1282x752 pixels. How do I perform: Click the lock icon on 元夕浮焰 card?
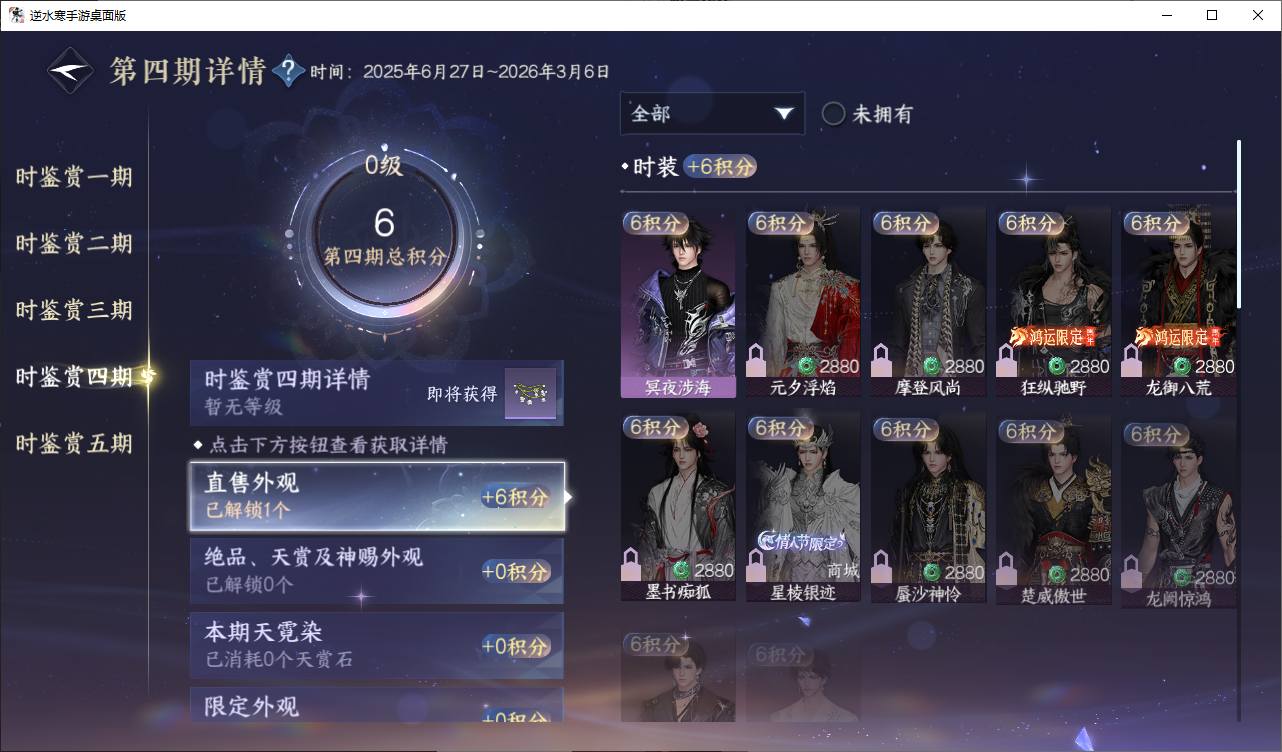click(x=757, y=361)
